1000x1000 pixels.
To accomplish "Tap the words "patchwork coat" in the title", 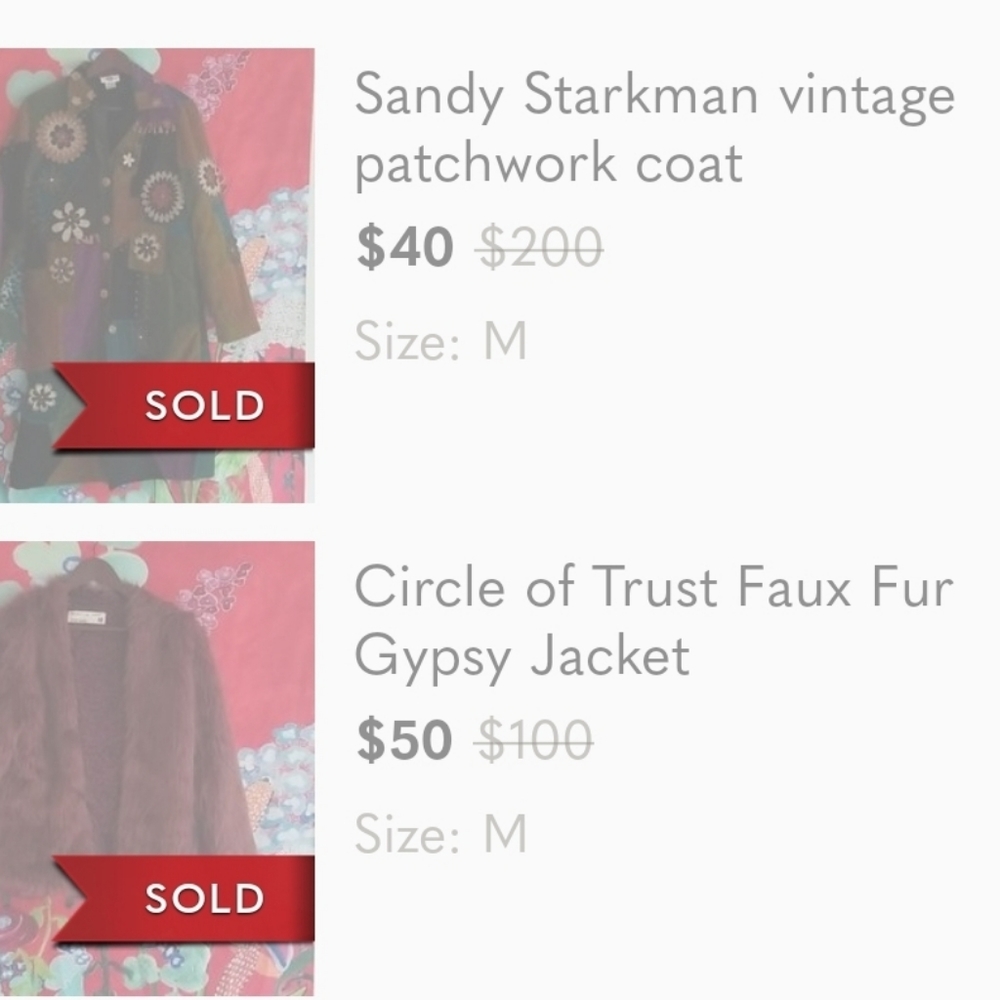I will [x=549, y=164].
